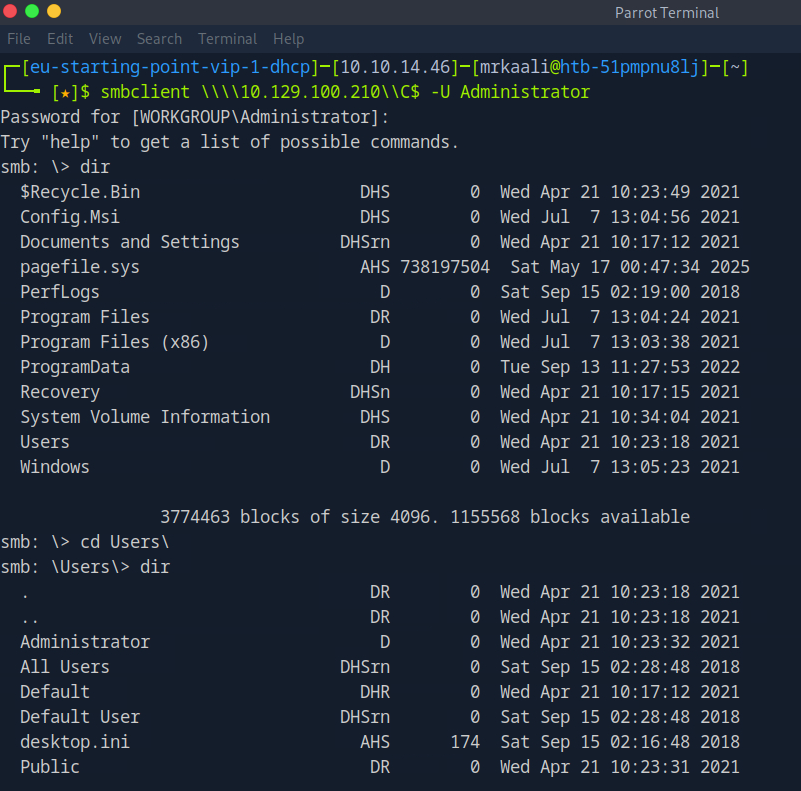Open the File menu
This screenshot has width=801, height=791.
click(x=19, y=39)
